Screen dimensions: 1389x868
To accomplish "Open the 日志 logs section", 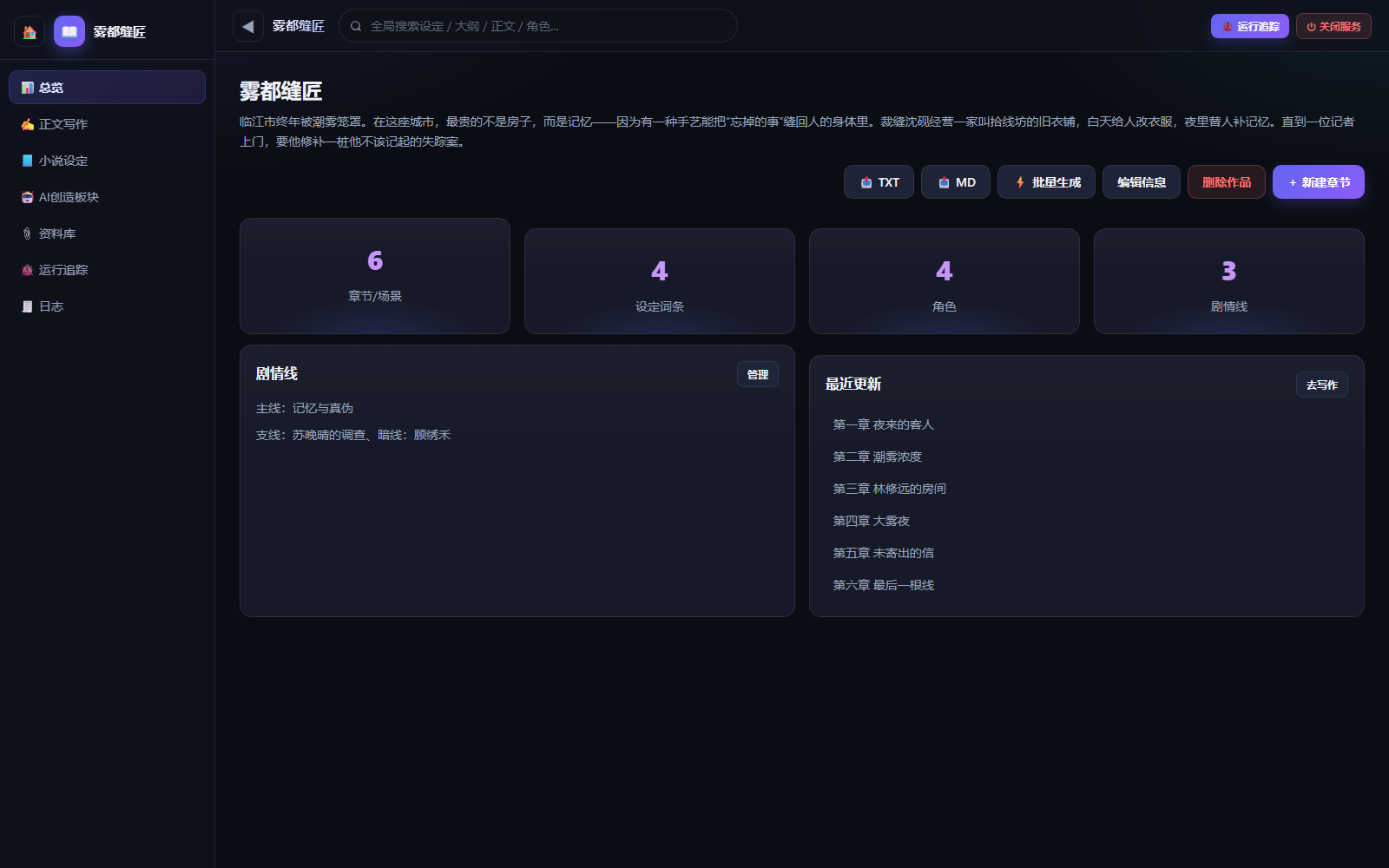I will [x=107, y=306].
